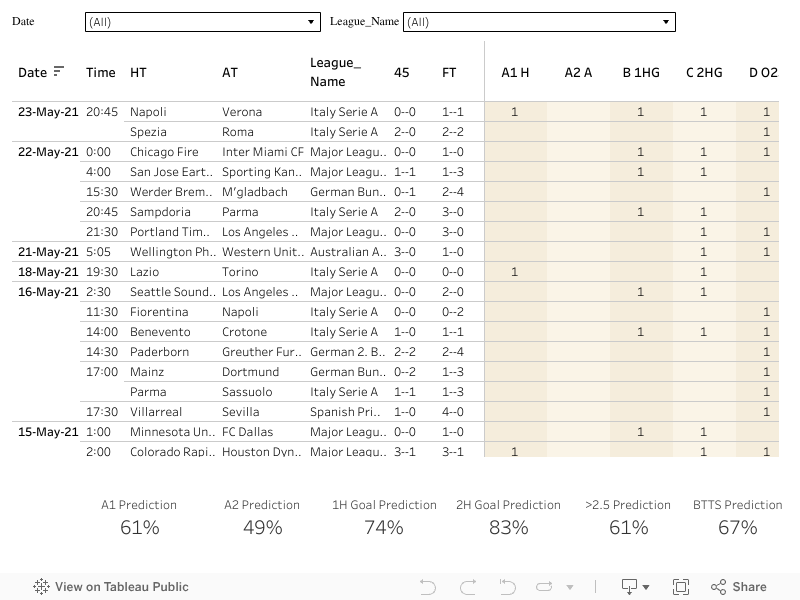Image resolution: width=800 pixels, height=600 pixels.
Task: Select the A1 H column header
Action: coord(515,72)
